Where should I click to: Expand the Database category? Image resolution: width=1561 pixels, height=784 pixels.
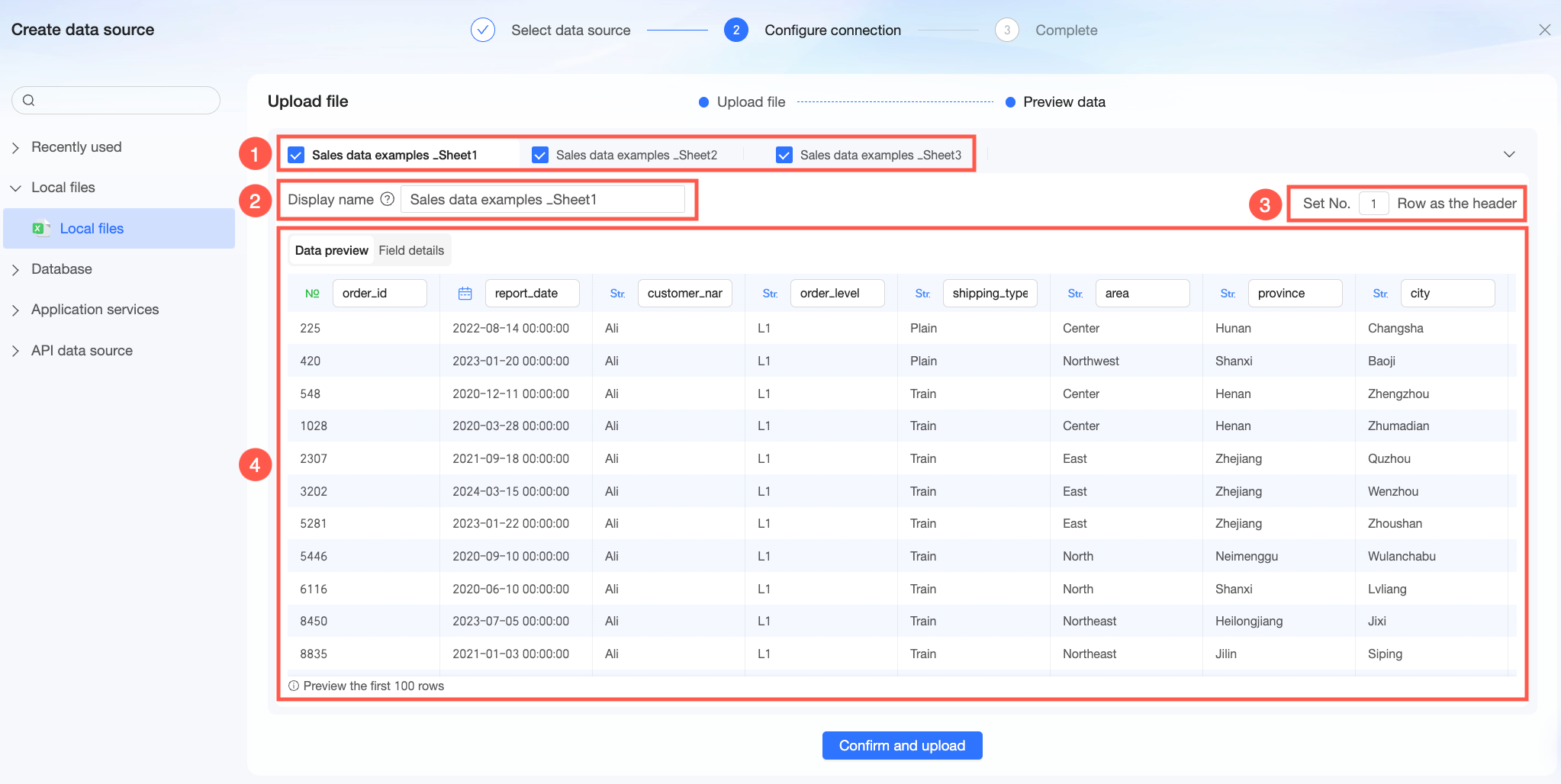pos(16,269)
